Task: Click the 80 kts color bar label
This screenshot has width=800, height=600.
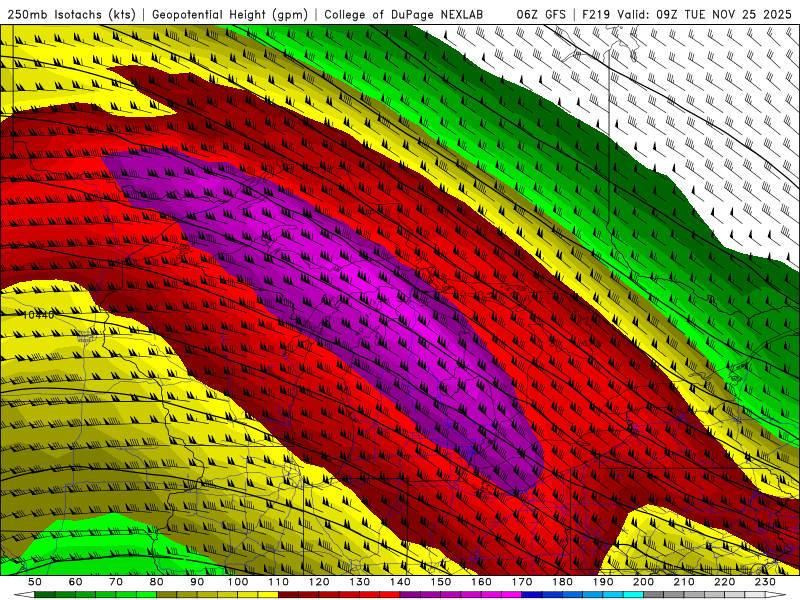Action: tap(156, 582)
